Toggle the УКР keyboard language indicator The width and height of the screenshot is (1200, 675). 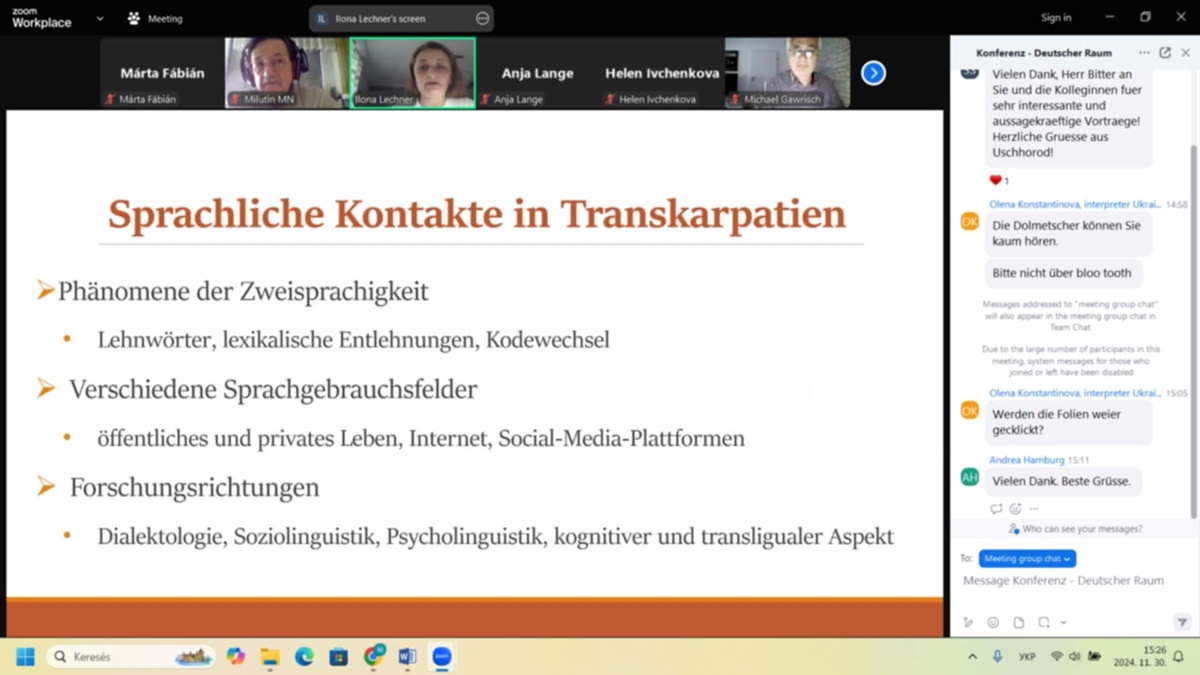click(1026, 657)
